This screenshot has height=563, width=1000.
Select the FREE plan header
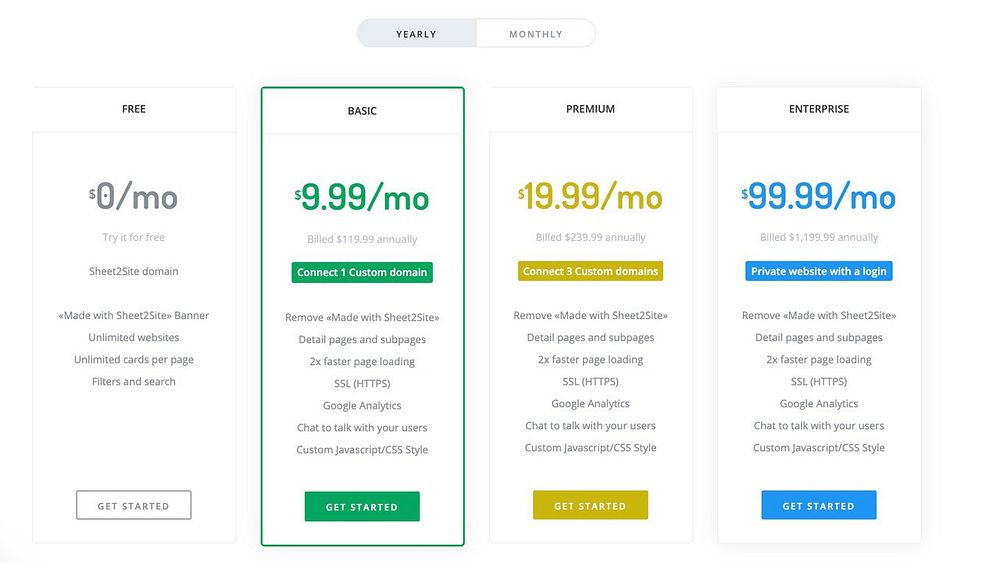coord(134,109)
